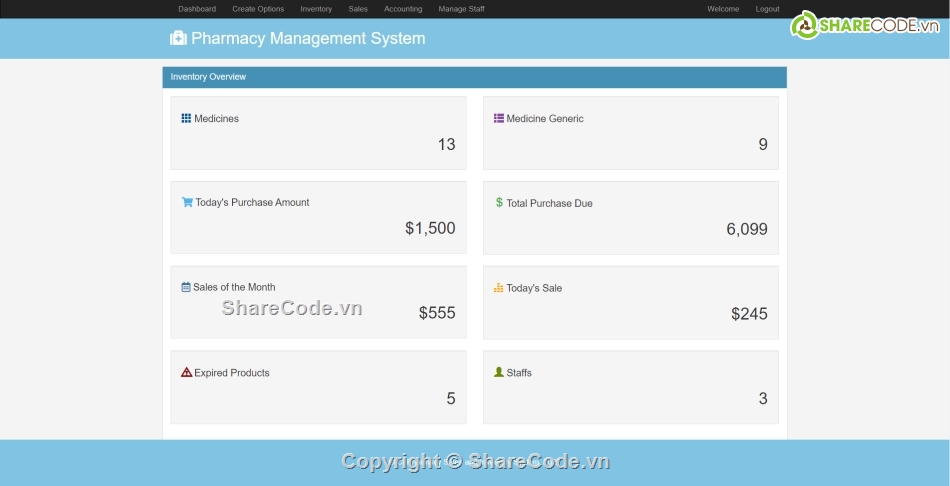This screenshot has width=950, height=486.
Task: Click the Medicine Generic label
Action: [545, 119]
